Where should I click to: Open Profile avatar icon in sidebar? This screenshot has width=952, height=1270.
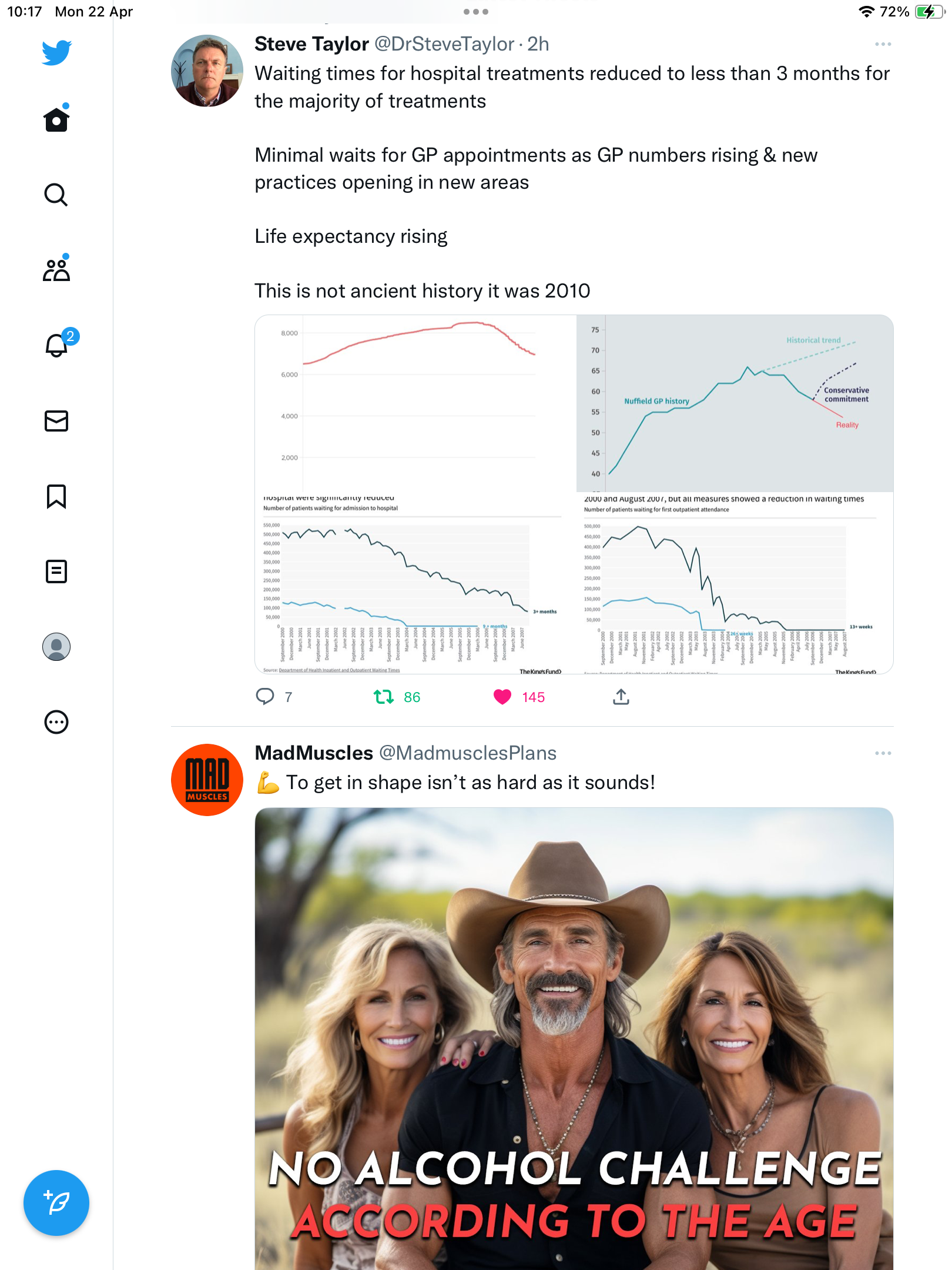tap(56, 647)
